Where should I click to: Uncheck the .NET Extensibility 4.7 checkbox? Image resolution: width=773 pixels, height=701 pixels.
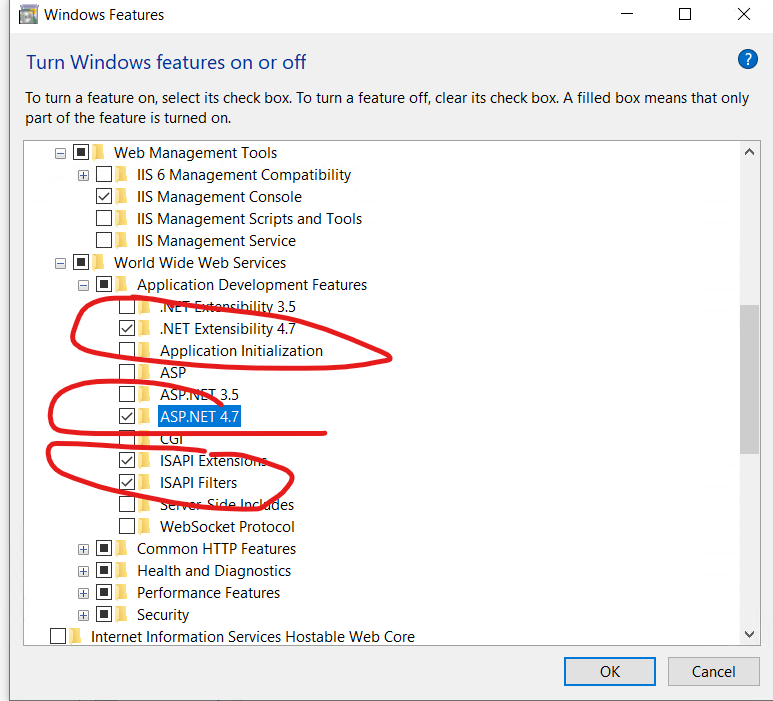[x=127, y=328]
